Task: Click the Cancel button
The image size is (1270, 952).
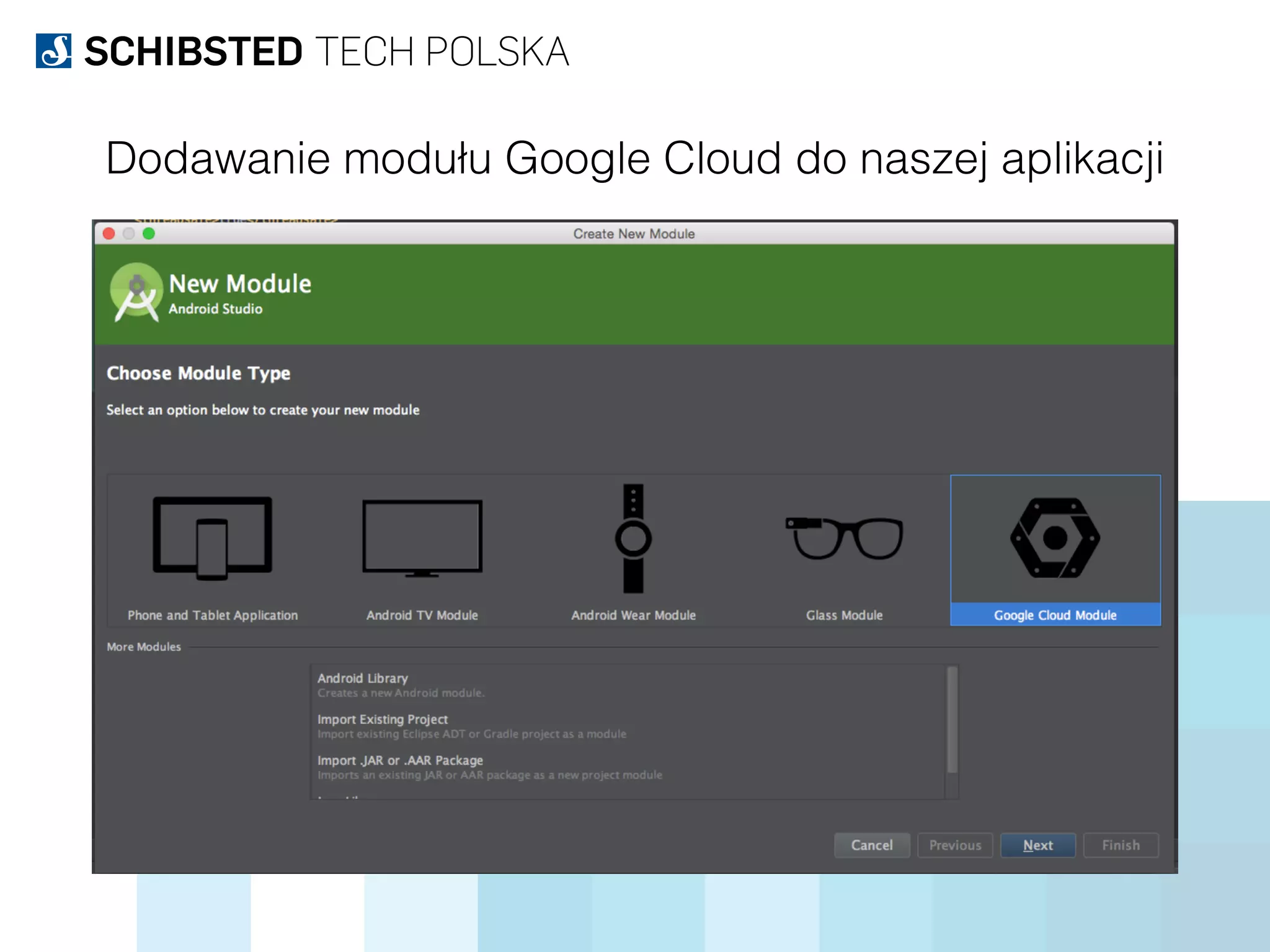Action: 872,845
